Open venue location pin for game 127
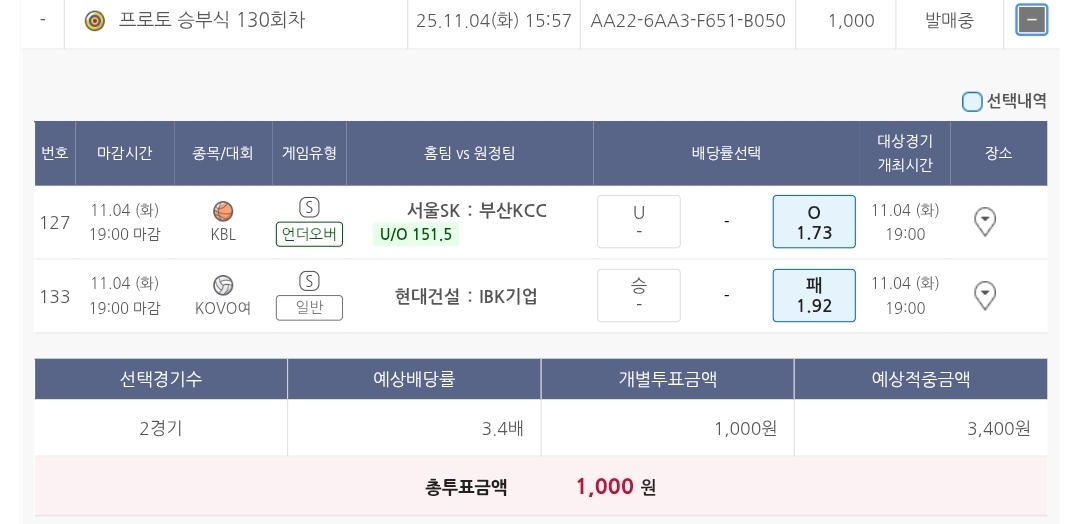 click(x=985, y=221)
